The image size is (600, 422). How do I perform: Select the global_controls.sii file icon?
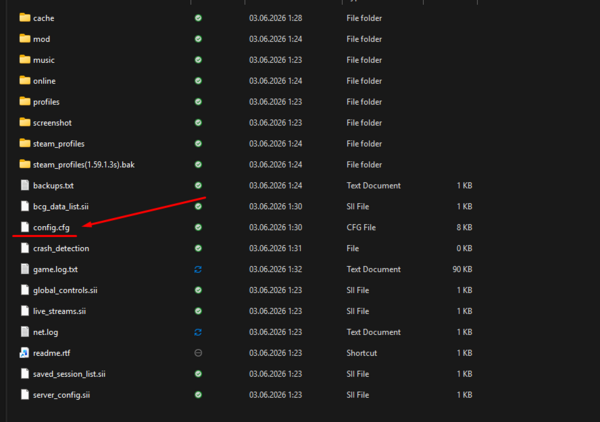click(x=25, y=290)
